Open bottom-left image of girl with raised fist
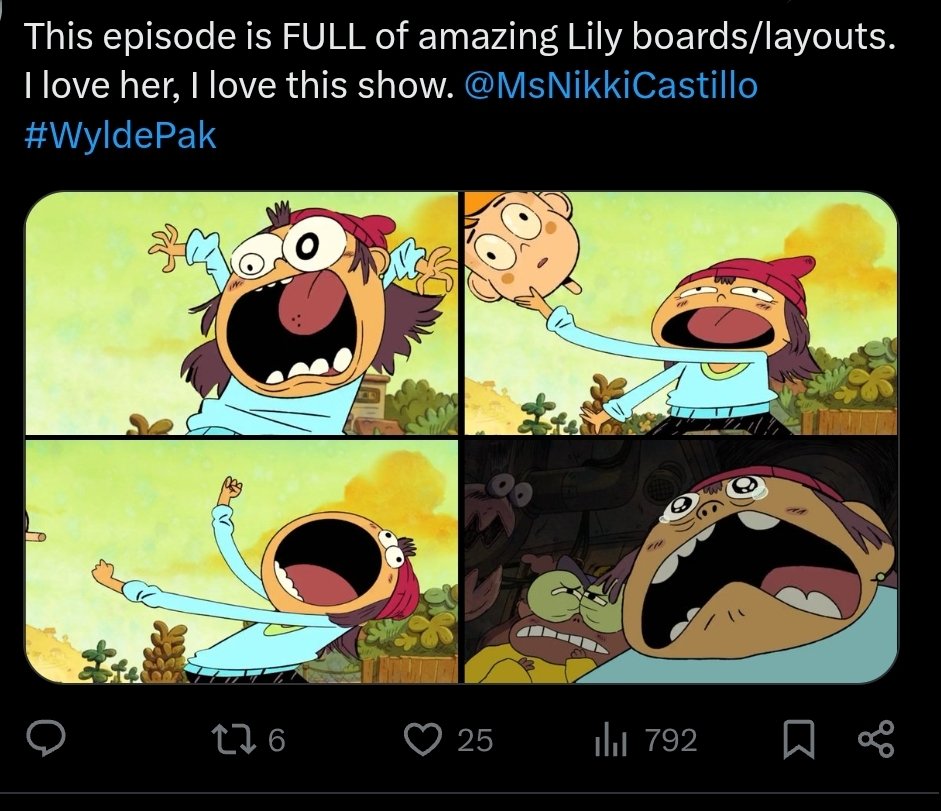Viewport: 941px width, 811px height. coord(241,561)
